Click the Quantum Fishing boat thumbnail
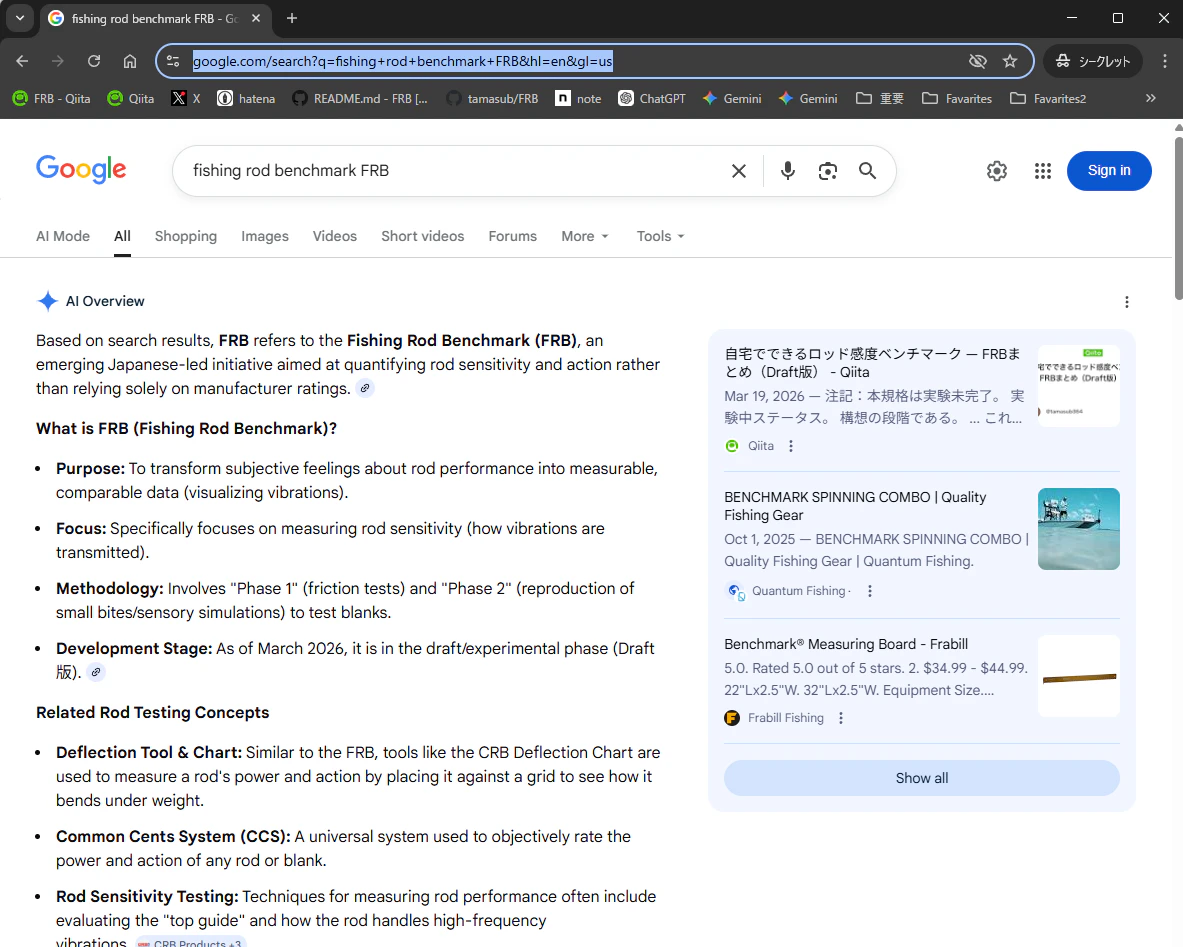1183x947 pixels. 1079,529
